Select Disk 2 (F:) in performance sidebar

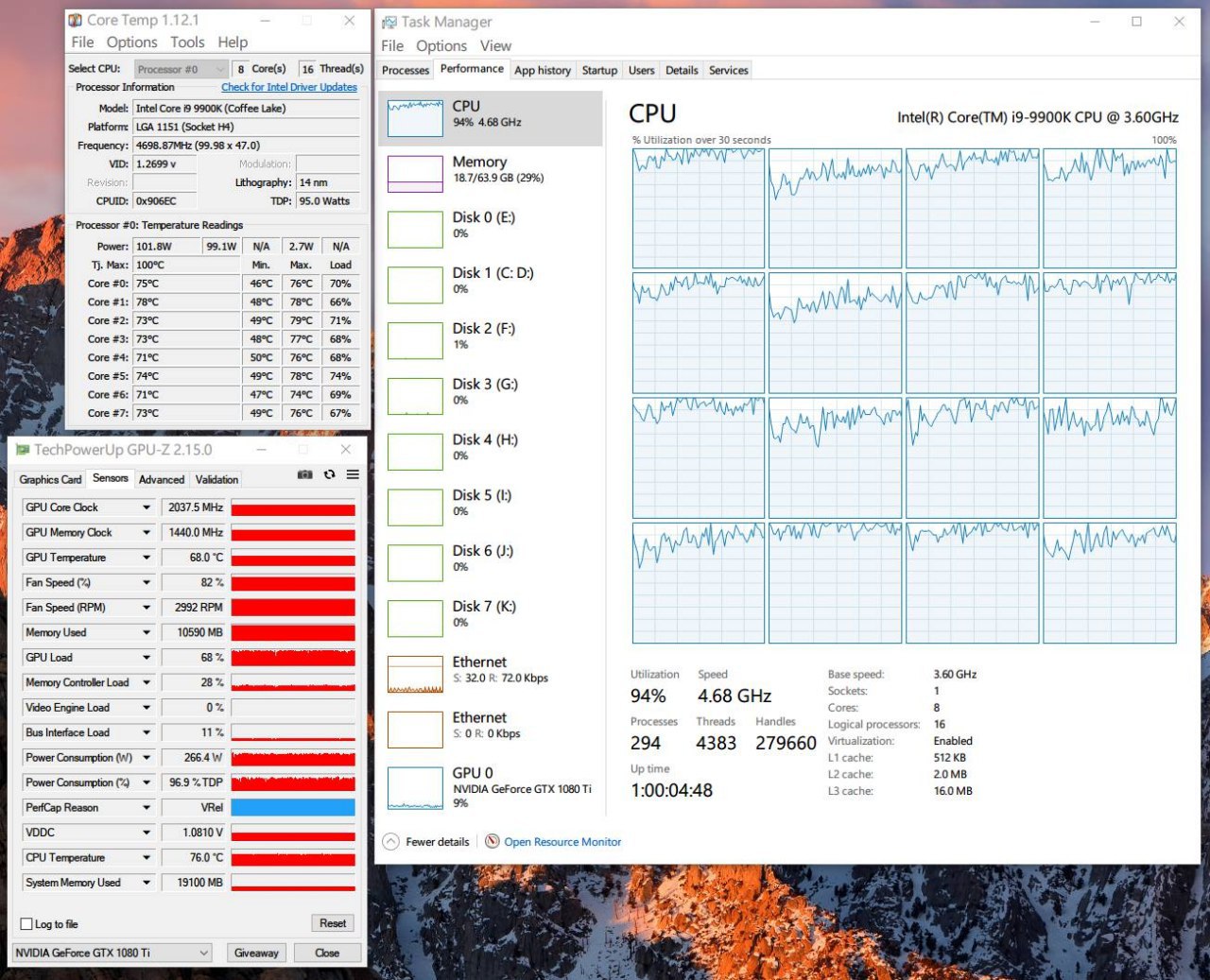(491, 338)
